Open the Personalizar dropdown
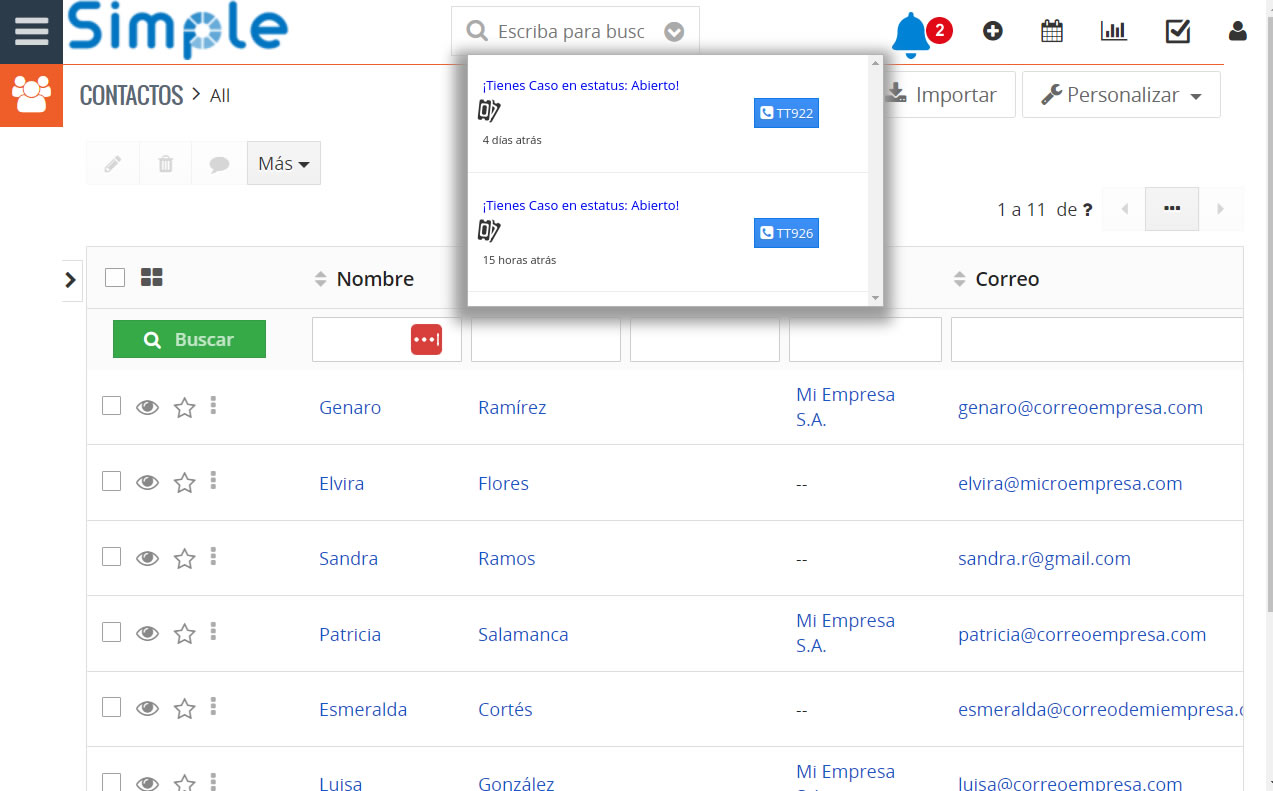 point(1121,95)
